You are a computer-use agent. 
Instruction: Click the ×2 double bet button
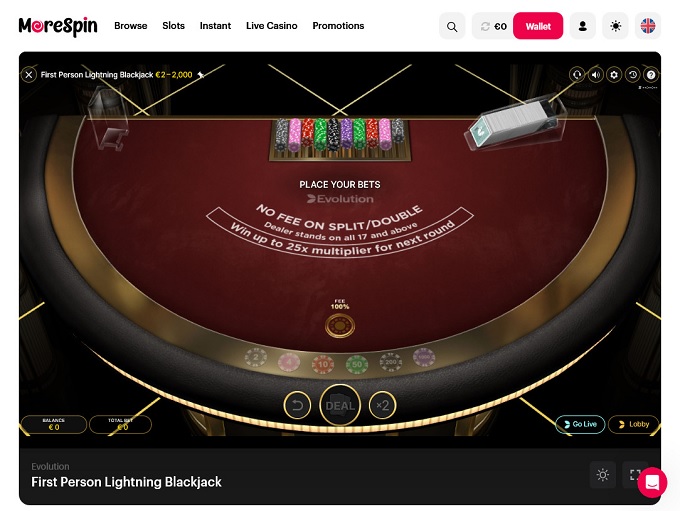coord(382,406)
